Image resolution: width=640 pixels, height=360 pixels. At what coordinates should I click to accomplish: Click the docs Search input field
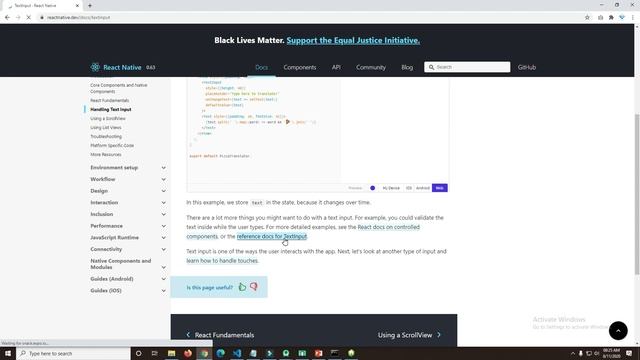[467, 67]
